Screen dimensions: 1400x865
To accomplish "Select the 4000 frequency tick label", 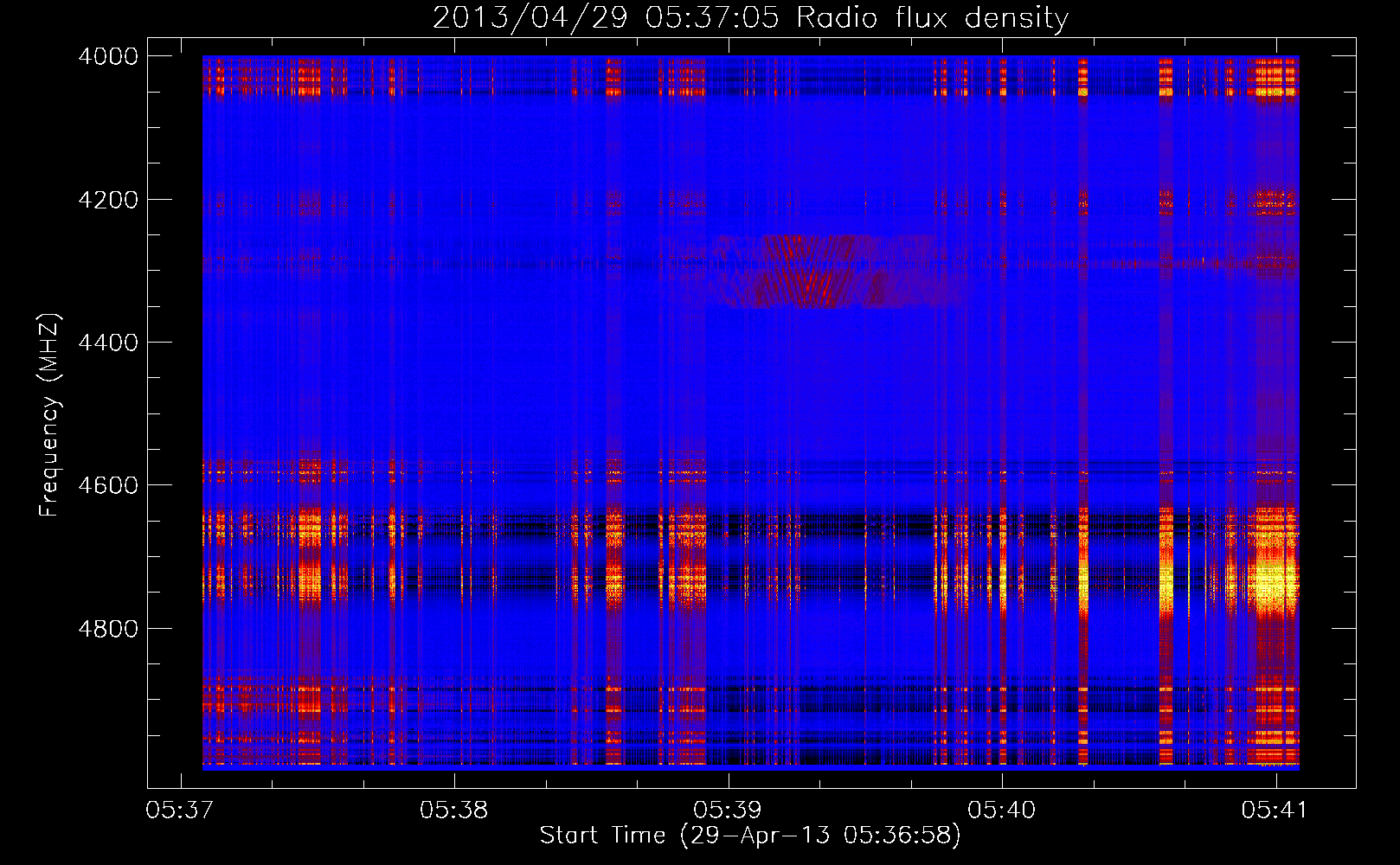I will pos(108,56).
